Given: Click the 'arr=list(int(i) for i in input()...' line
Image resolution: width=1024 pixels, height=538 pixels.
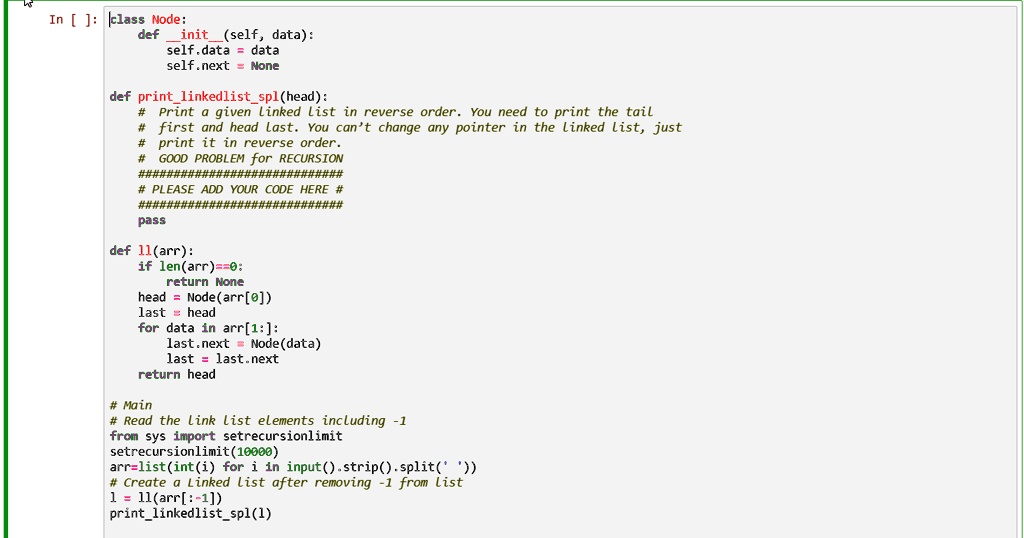Looking at the screenshot, I should coord(293,467).
